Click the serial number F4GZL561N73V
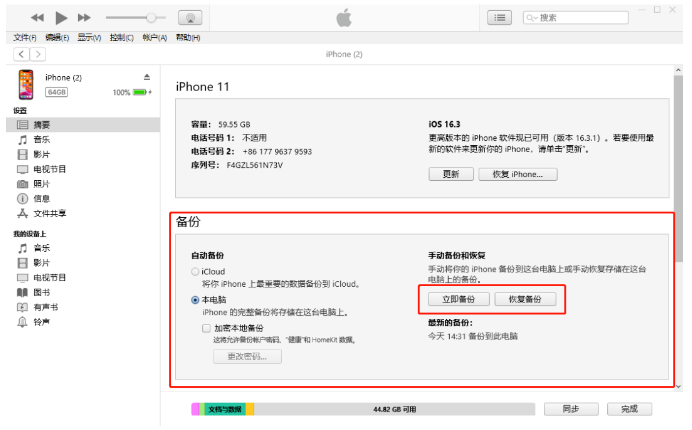692x430 pixels. (x=255, y=165)
